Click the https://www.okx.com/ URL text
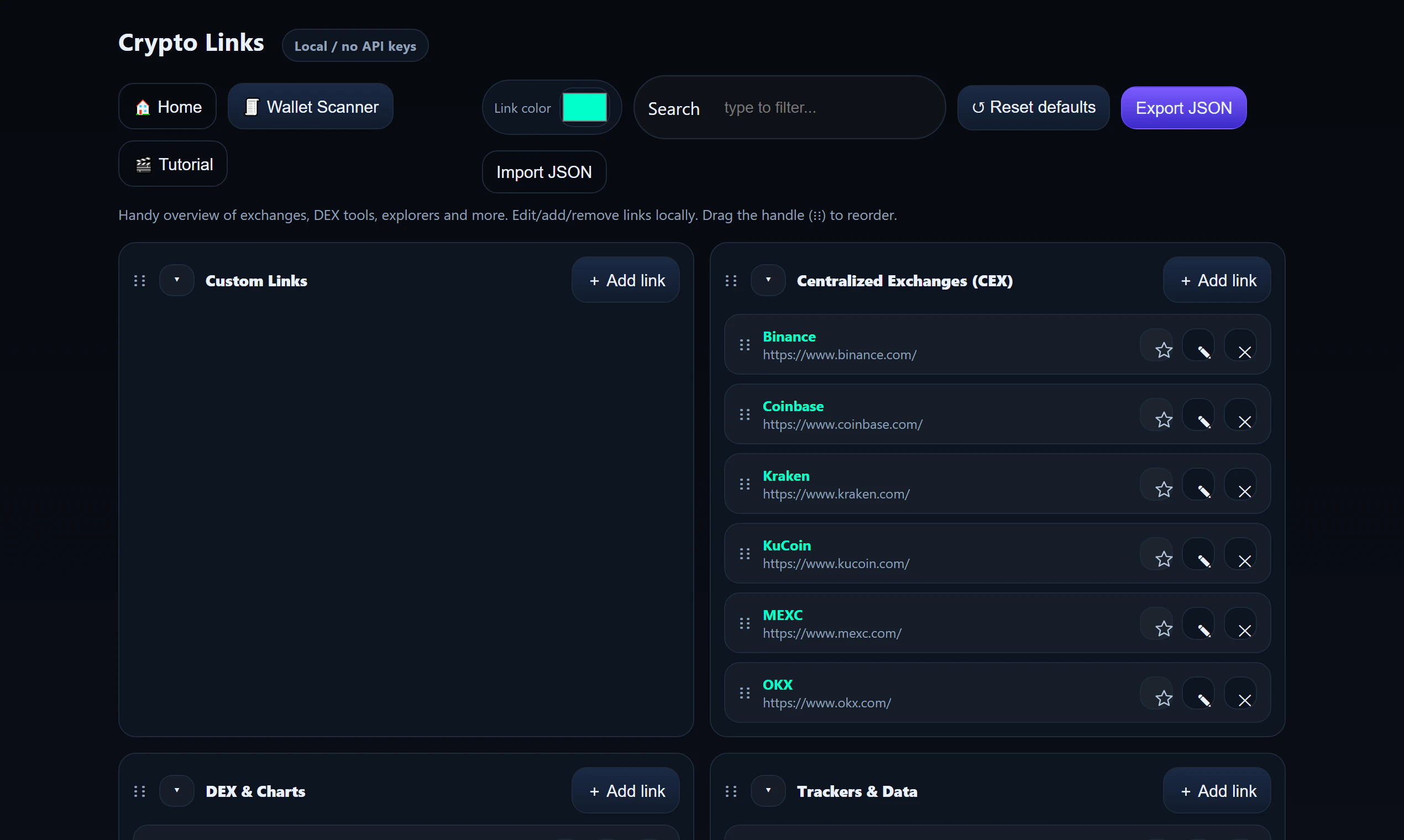 (827, 703)
